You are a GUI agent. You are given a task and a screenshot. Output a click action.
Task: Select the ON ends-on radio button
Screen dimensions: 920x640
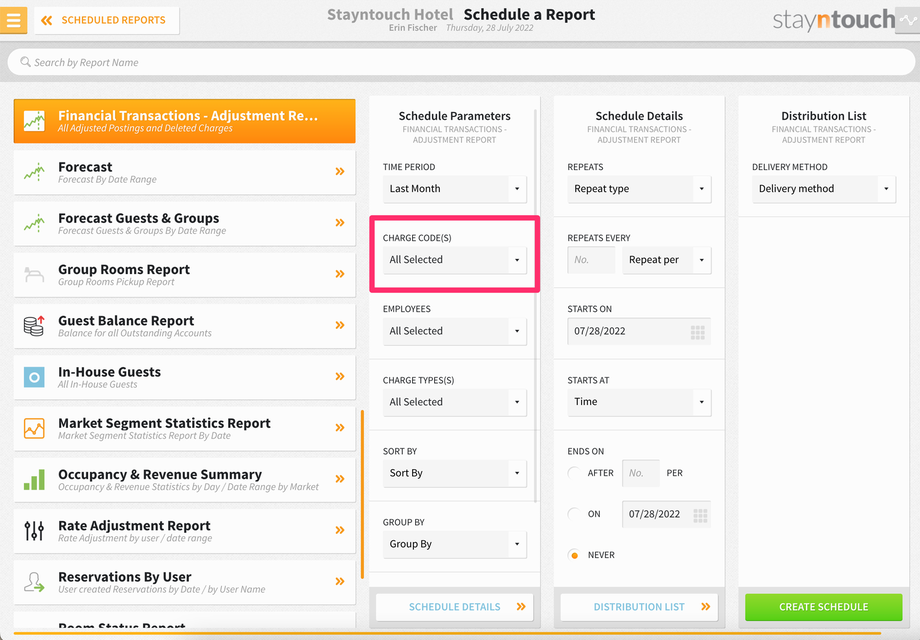(574, 514)
